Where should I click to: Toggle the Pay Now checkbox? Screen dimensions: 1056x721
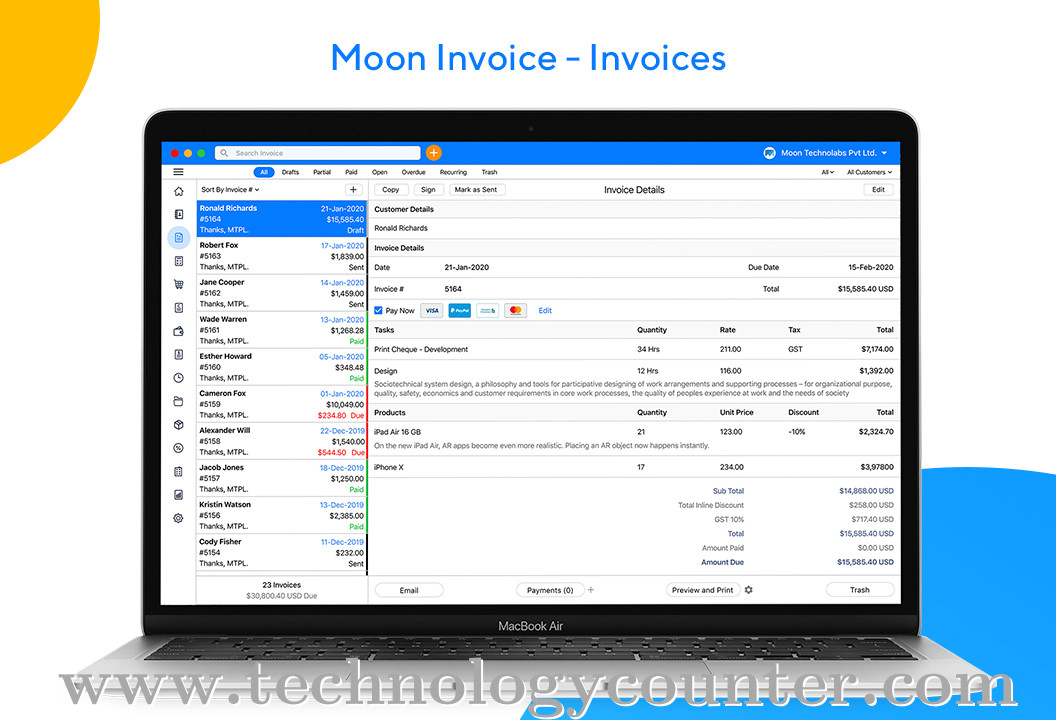378,310
